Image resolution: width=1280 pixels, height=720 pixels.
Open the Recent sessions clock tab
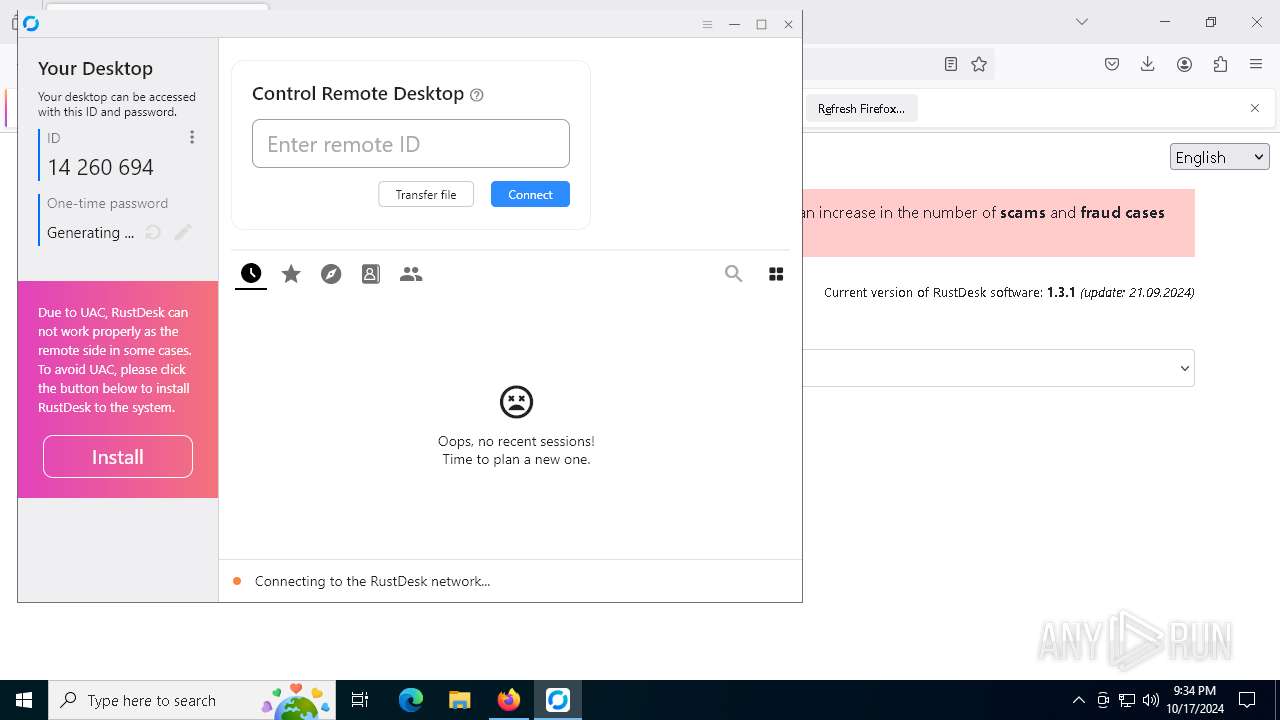[x=251, y=273]
